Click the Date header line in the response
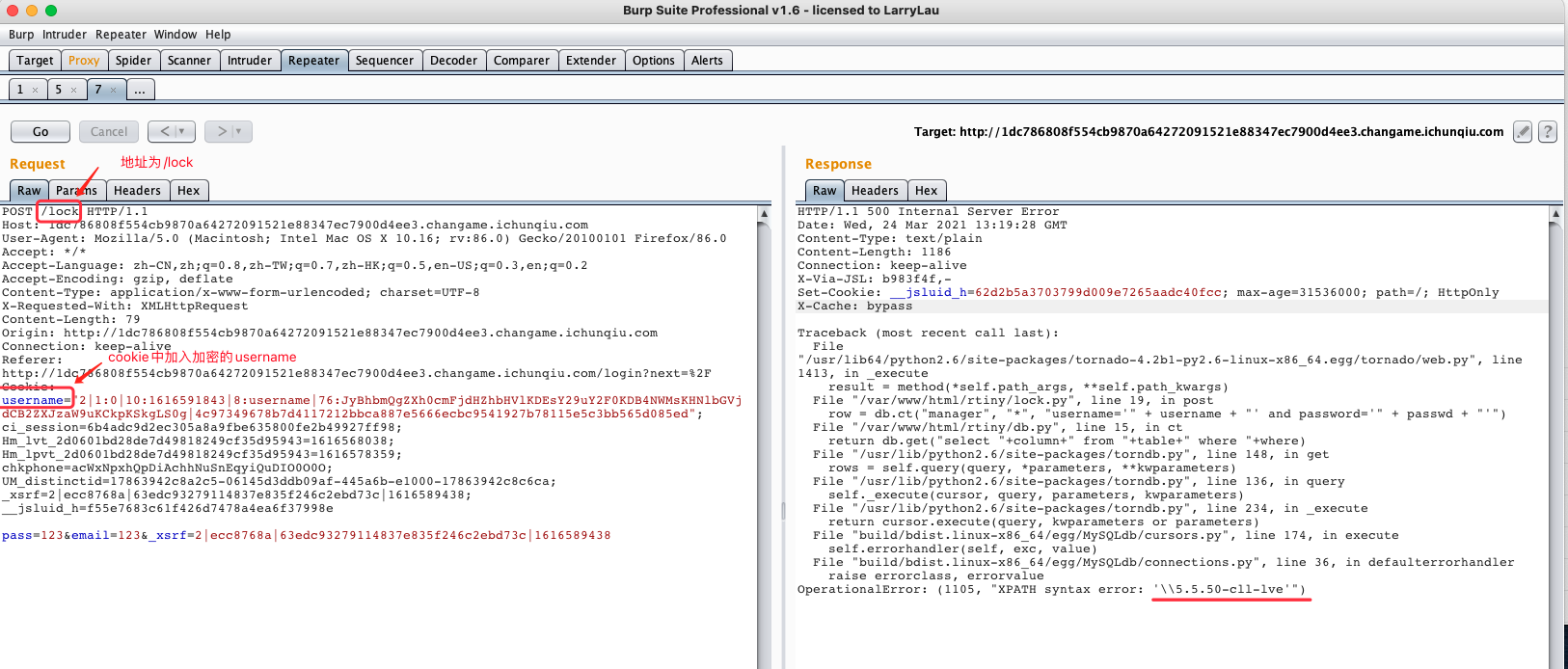Viewport: 1568px width, 669px height. (x=933, y=226)
